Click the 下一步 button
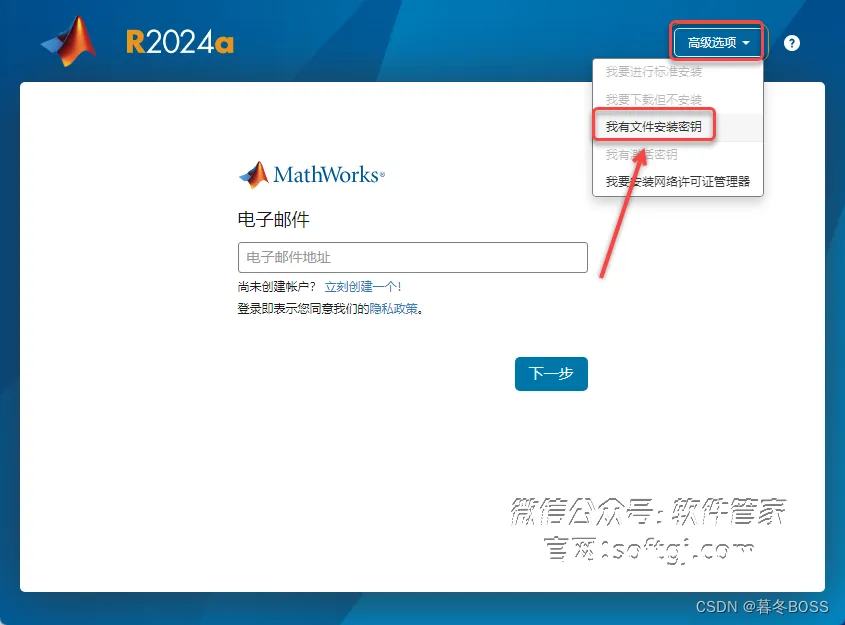845x625 pixels. [551, 373]
